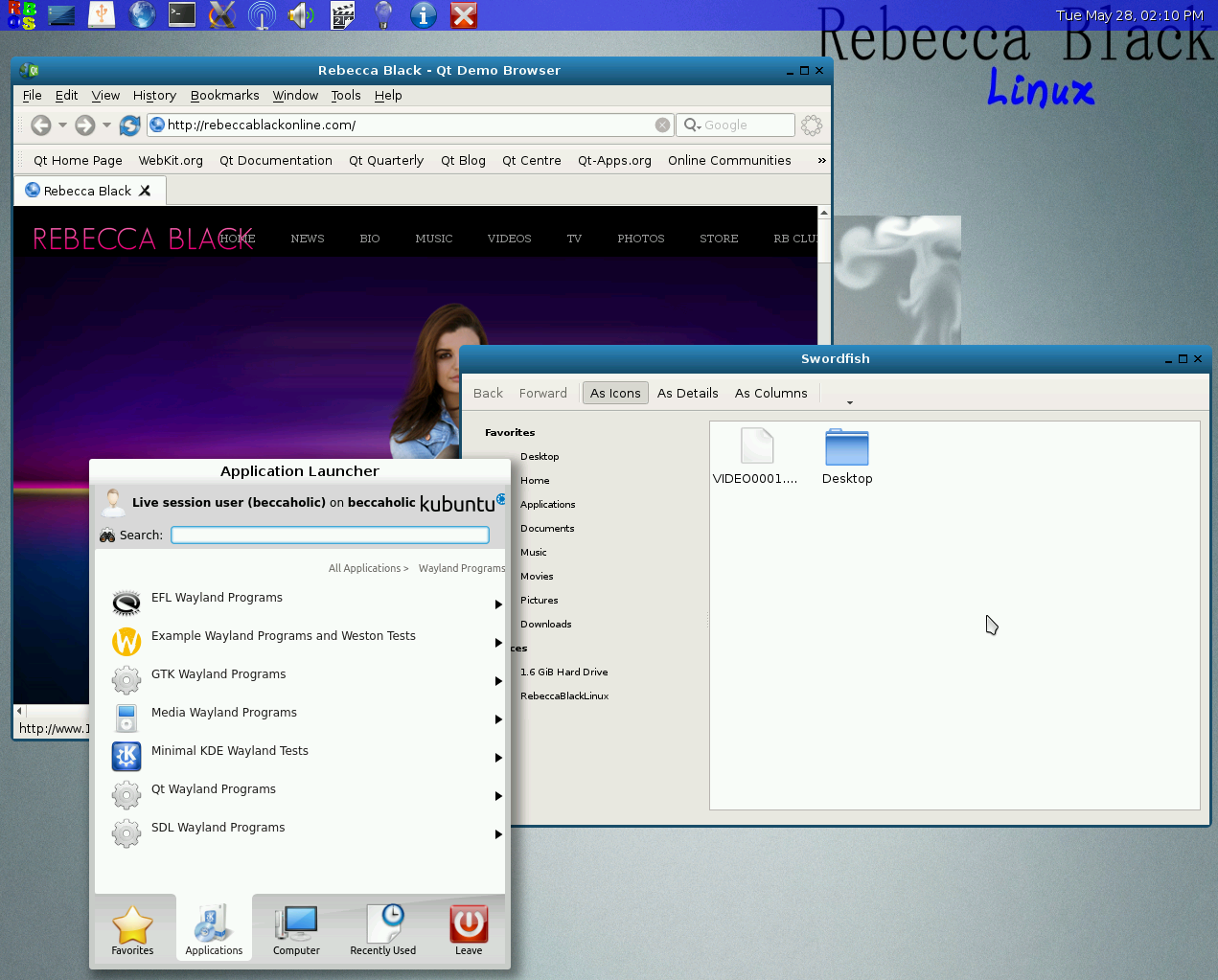The image size is (1218, 980).
Task: Click the Leave button in Application Launcher
Action: click(x=469, y=929)
